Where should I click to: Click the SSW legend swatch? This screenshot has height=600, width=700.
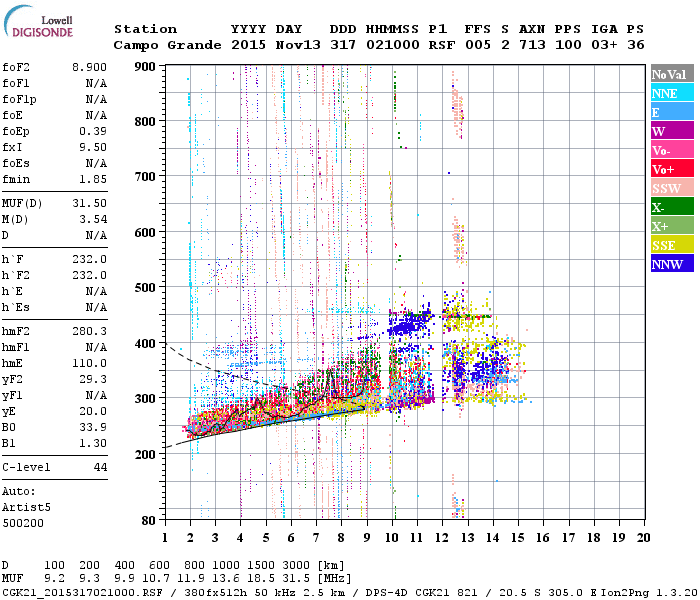pos(672,188)
